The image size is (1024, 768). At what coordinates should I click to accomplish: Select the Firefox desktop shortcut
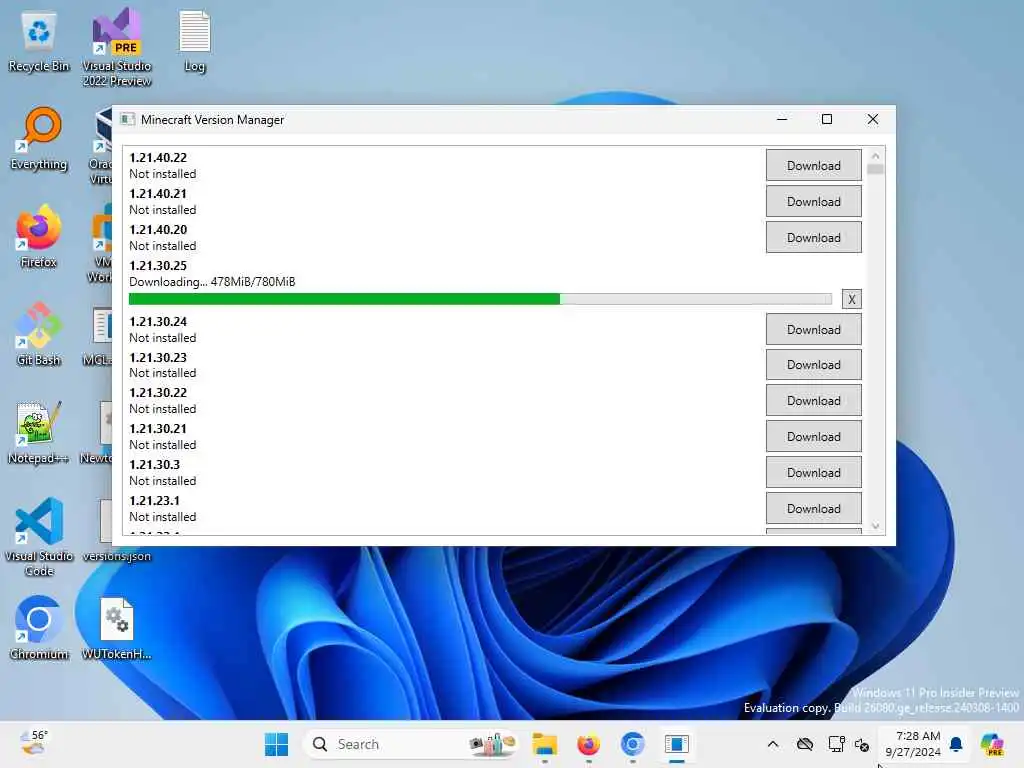coord(39,237)
